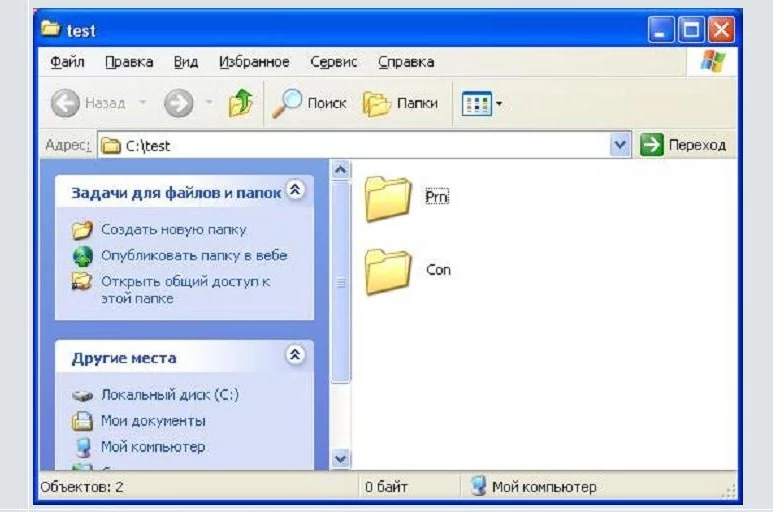Image resolution: width=773 pixels, height=512 pixels.
Task: Collapse the Задачи для файлов и папок panel
Action: pyautogui.click(x=295, y=190)
